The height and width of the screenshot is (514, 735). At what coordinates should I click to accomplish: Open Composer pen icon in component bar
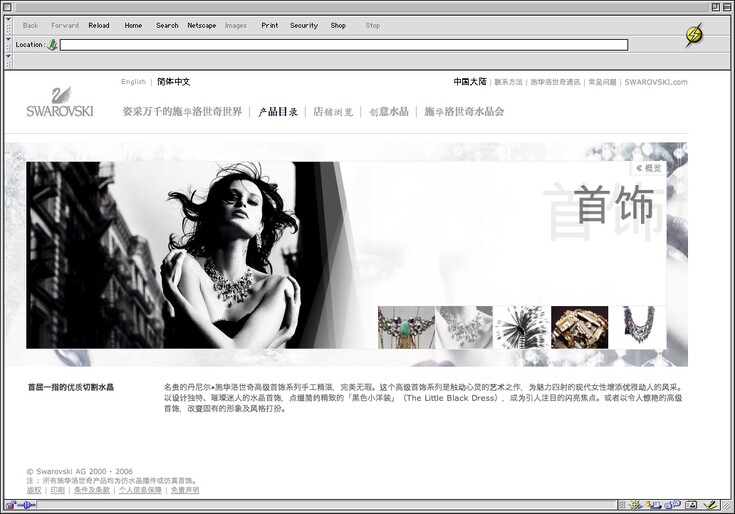click(710, 505)
